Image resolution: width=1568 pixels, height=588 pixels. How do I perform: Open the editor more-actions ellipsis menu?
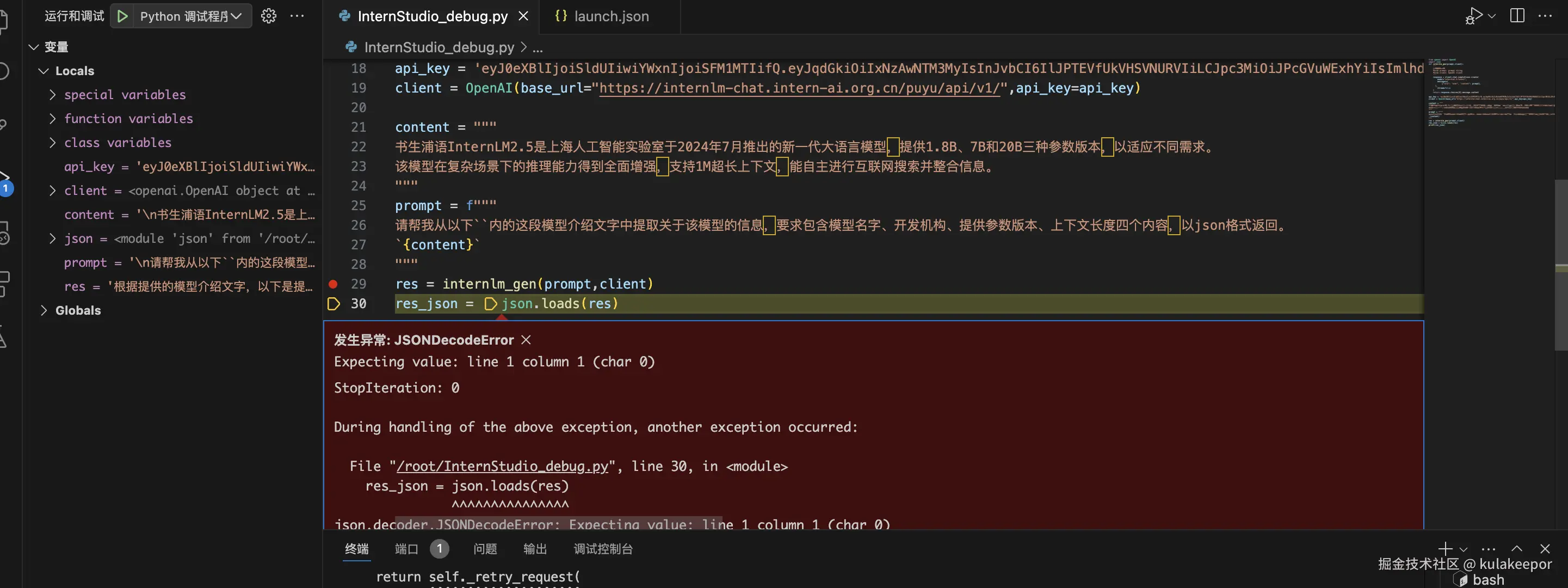[1546, 15]
